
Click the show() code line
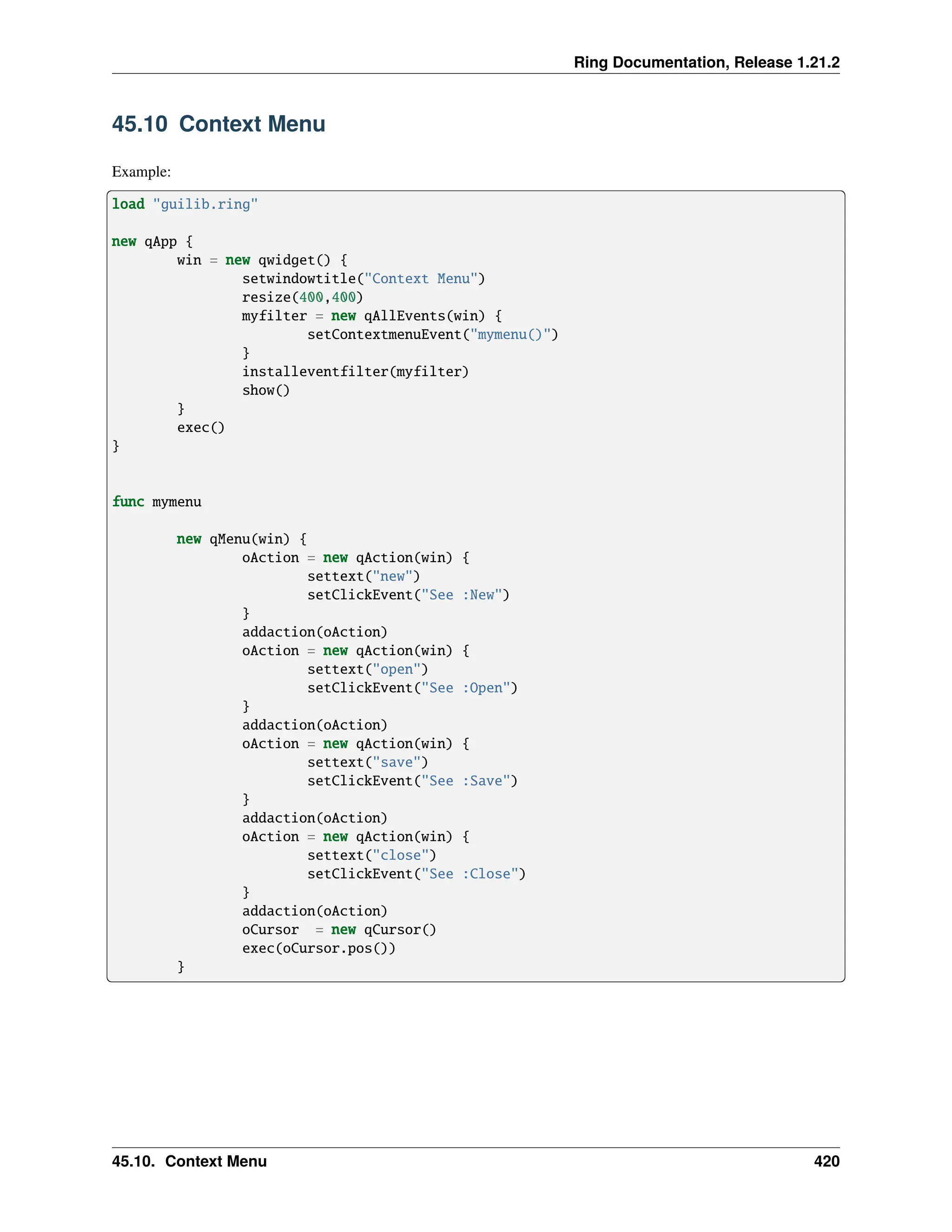tap(265, 391)
